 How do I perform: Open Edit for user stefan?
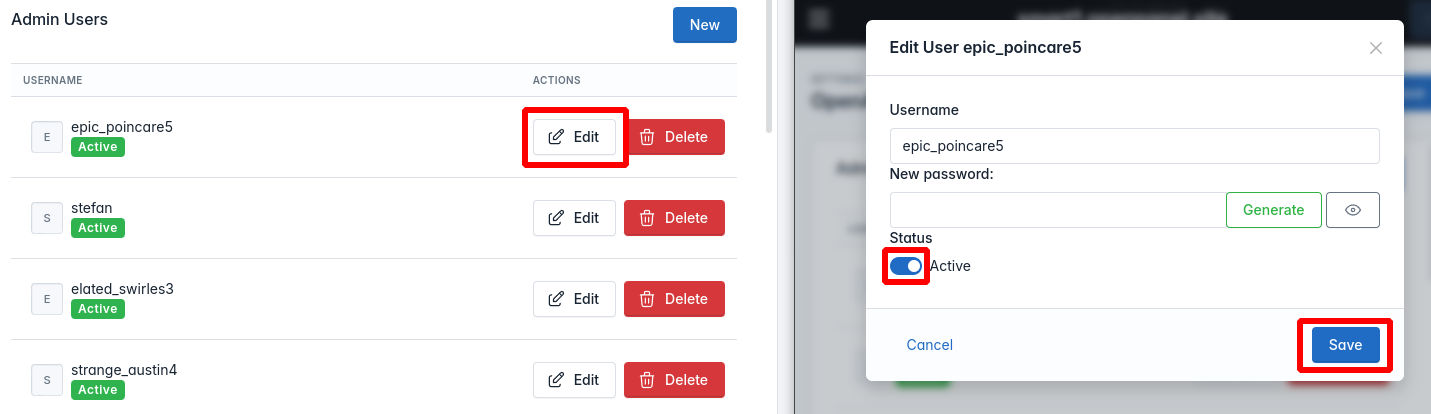(574, 218)
